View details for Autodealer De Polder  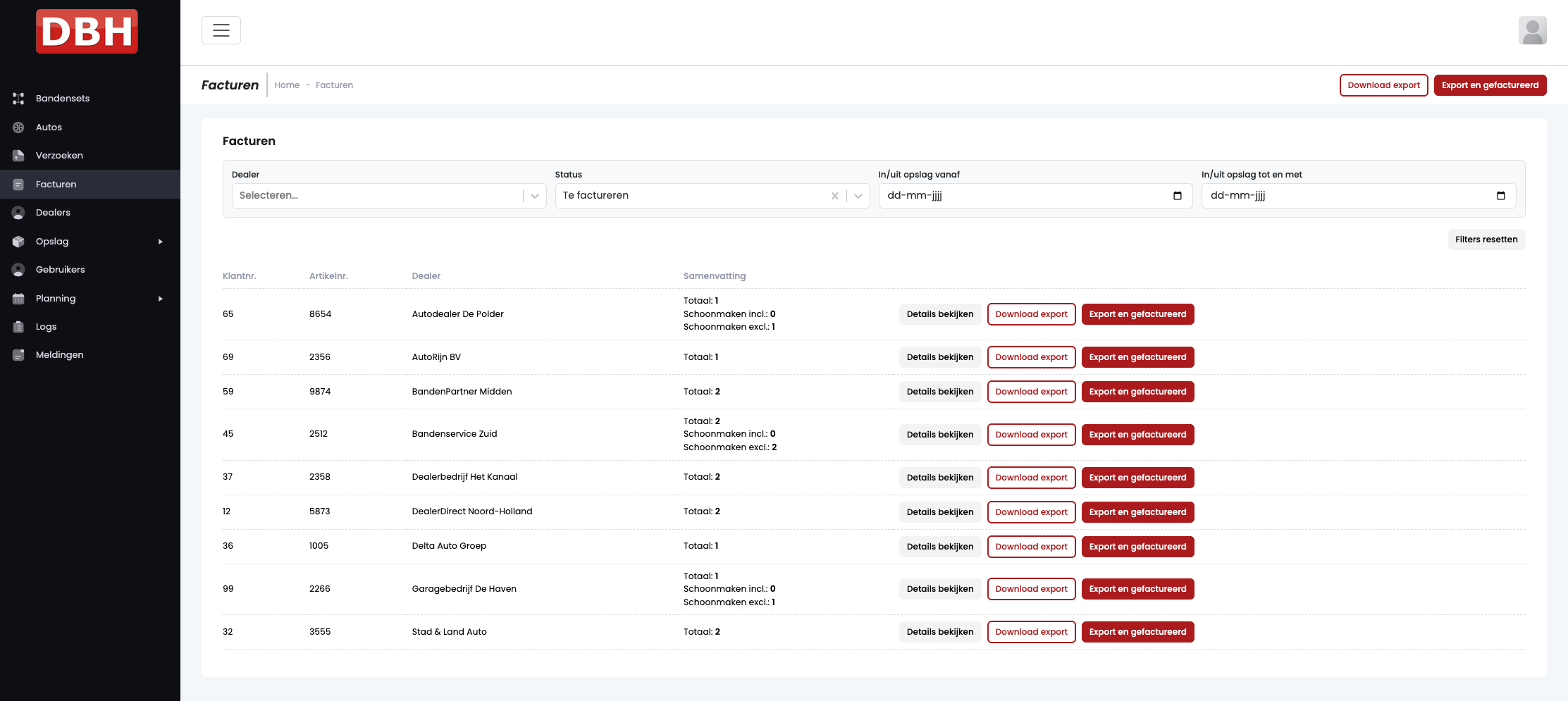[x=939, y=314]
